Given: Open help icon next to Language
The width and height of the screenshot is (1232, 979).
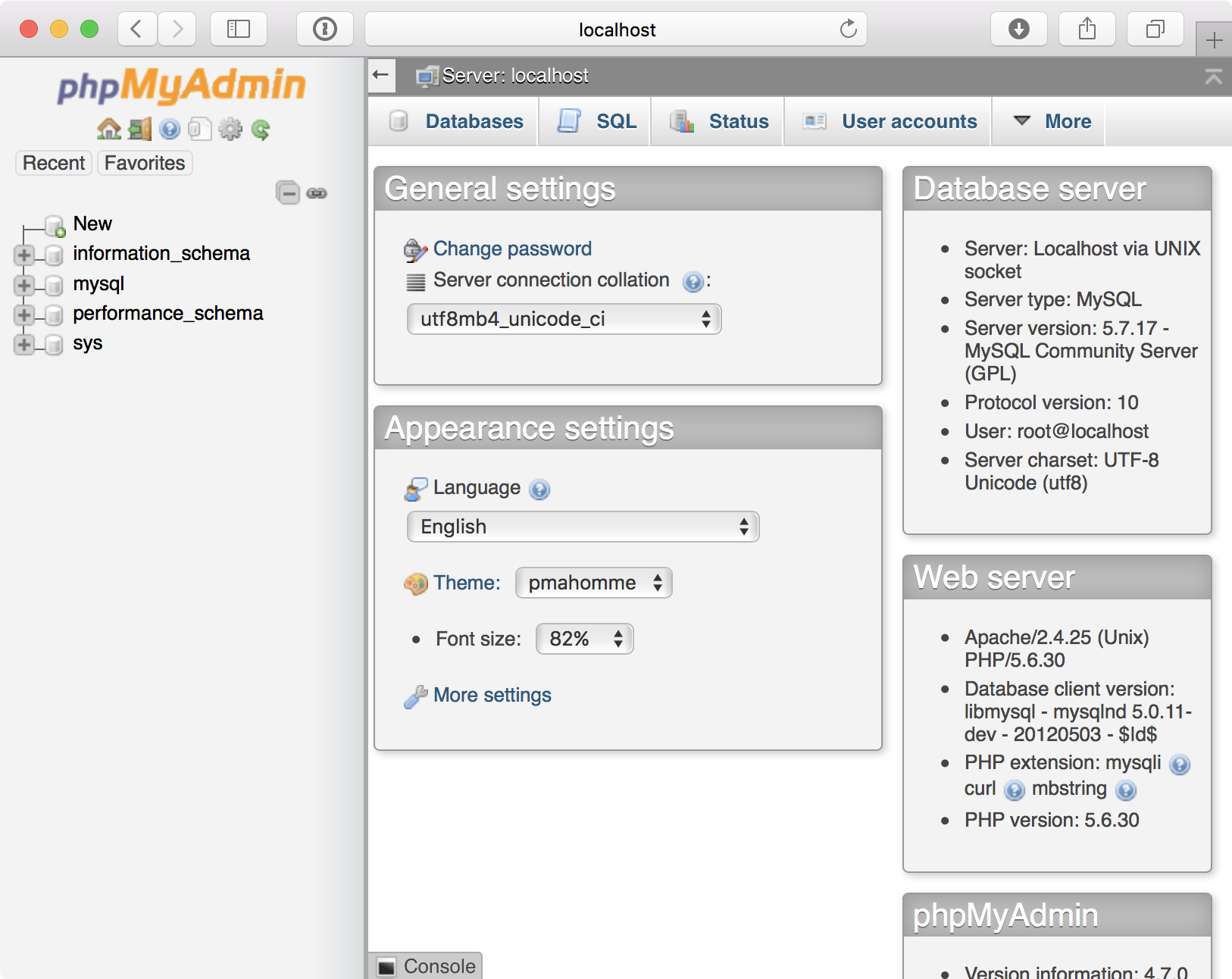Looking at the screenshot, I should click(x=539, y=489).
